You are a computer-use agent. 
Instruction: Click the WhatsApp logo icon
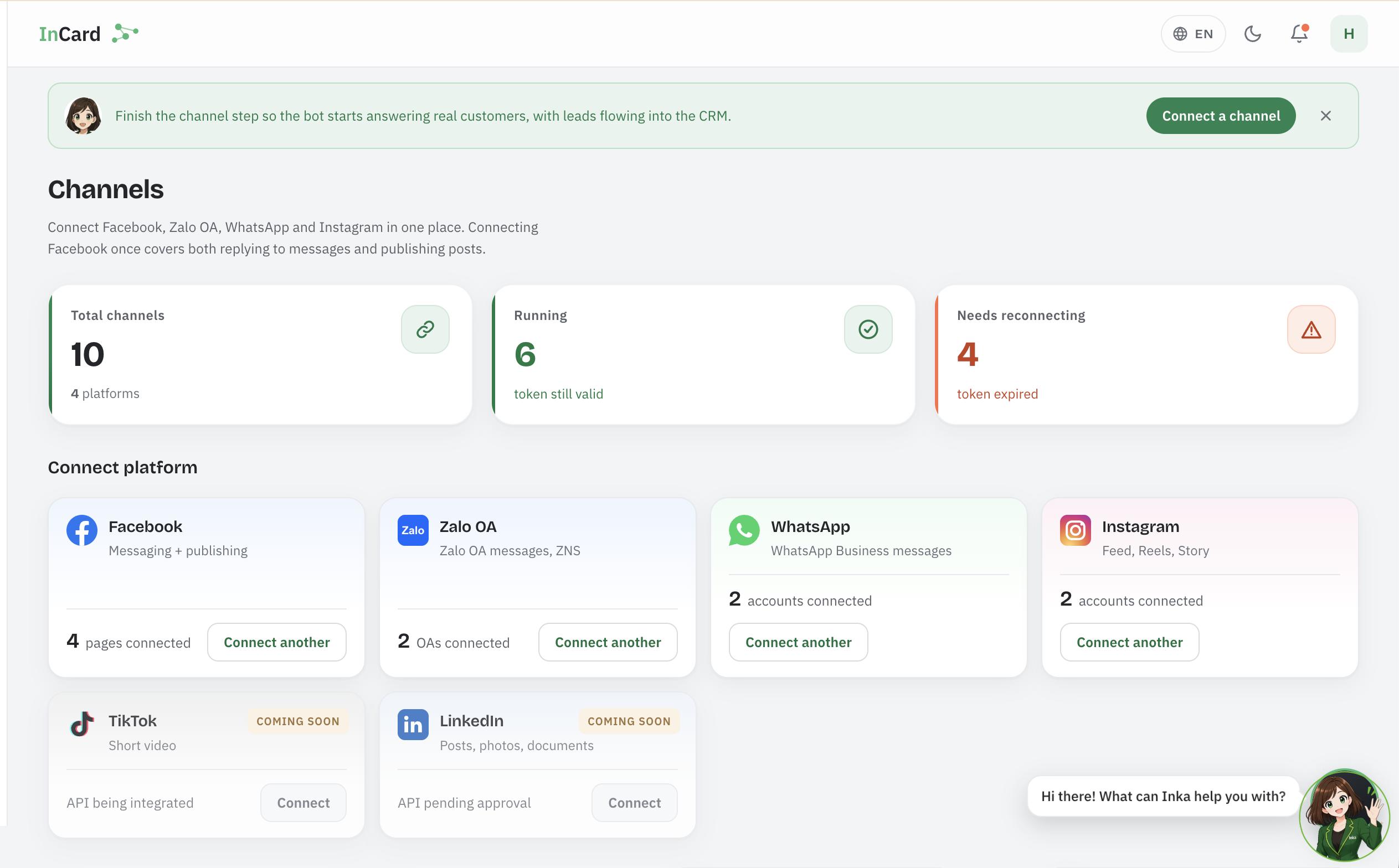click(x=744, y=530)
